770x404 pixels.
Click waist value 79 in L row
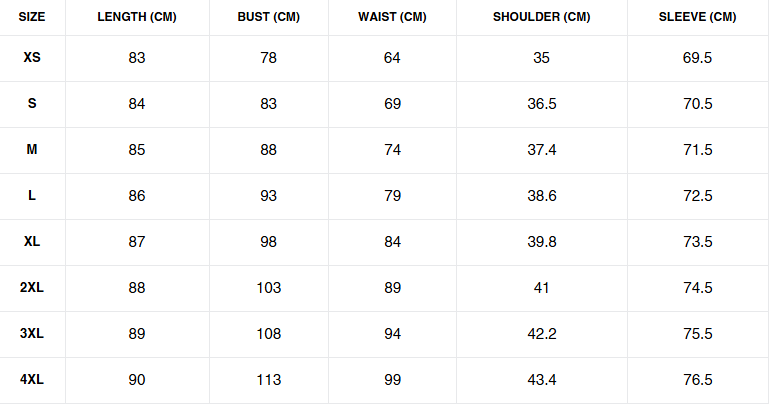click(x=392, y=196)
